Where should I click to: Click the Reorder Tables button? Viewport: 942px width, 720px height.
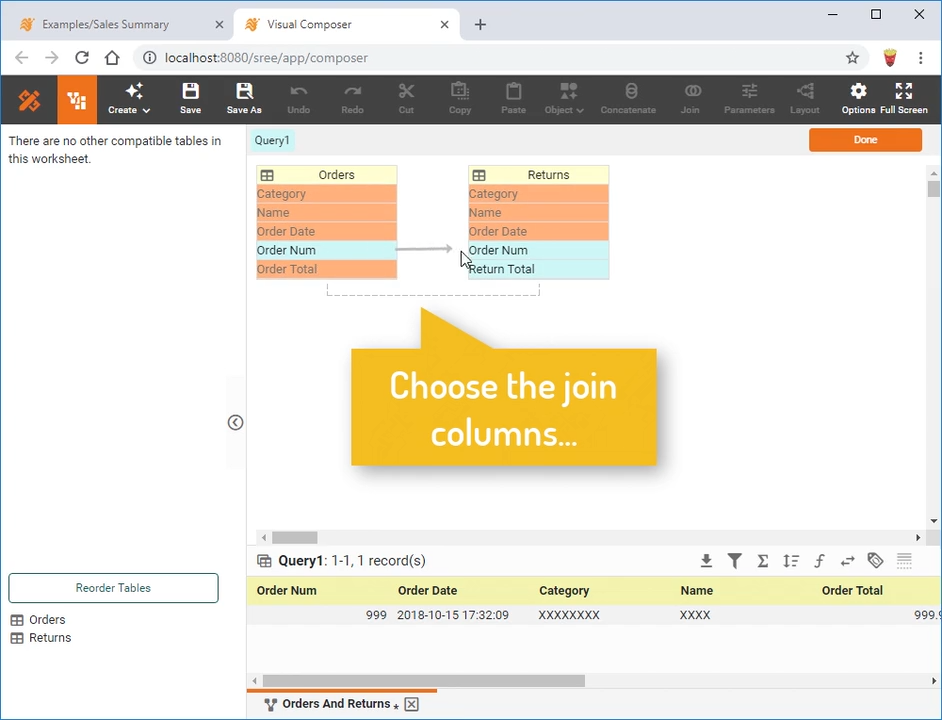tap(113, 588)
